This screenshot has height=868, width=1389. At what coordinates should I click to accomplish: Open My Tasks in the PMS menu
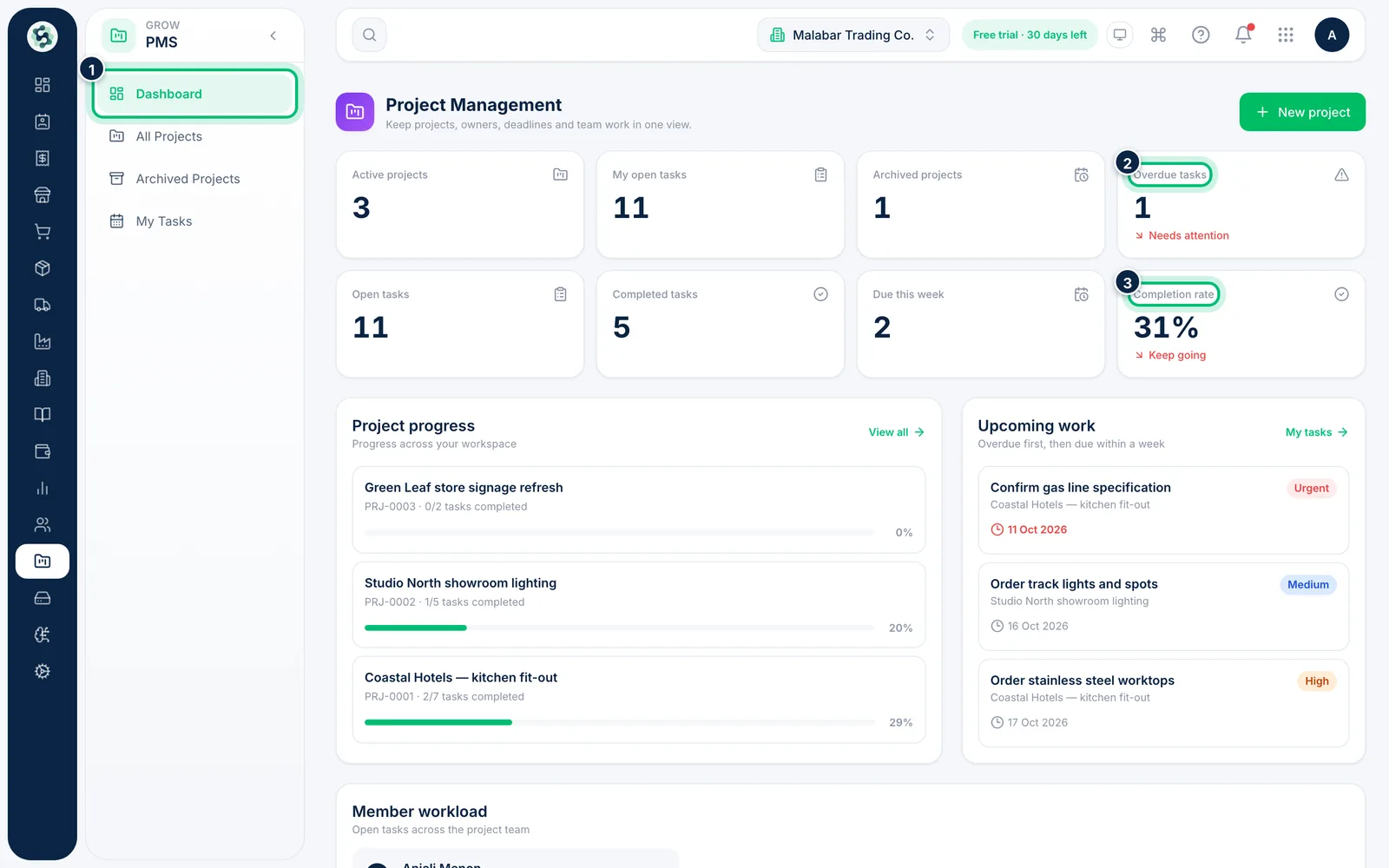tap(195, 221)
